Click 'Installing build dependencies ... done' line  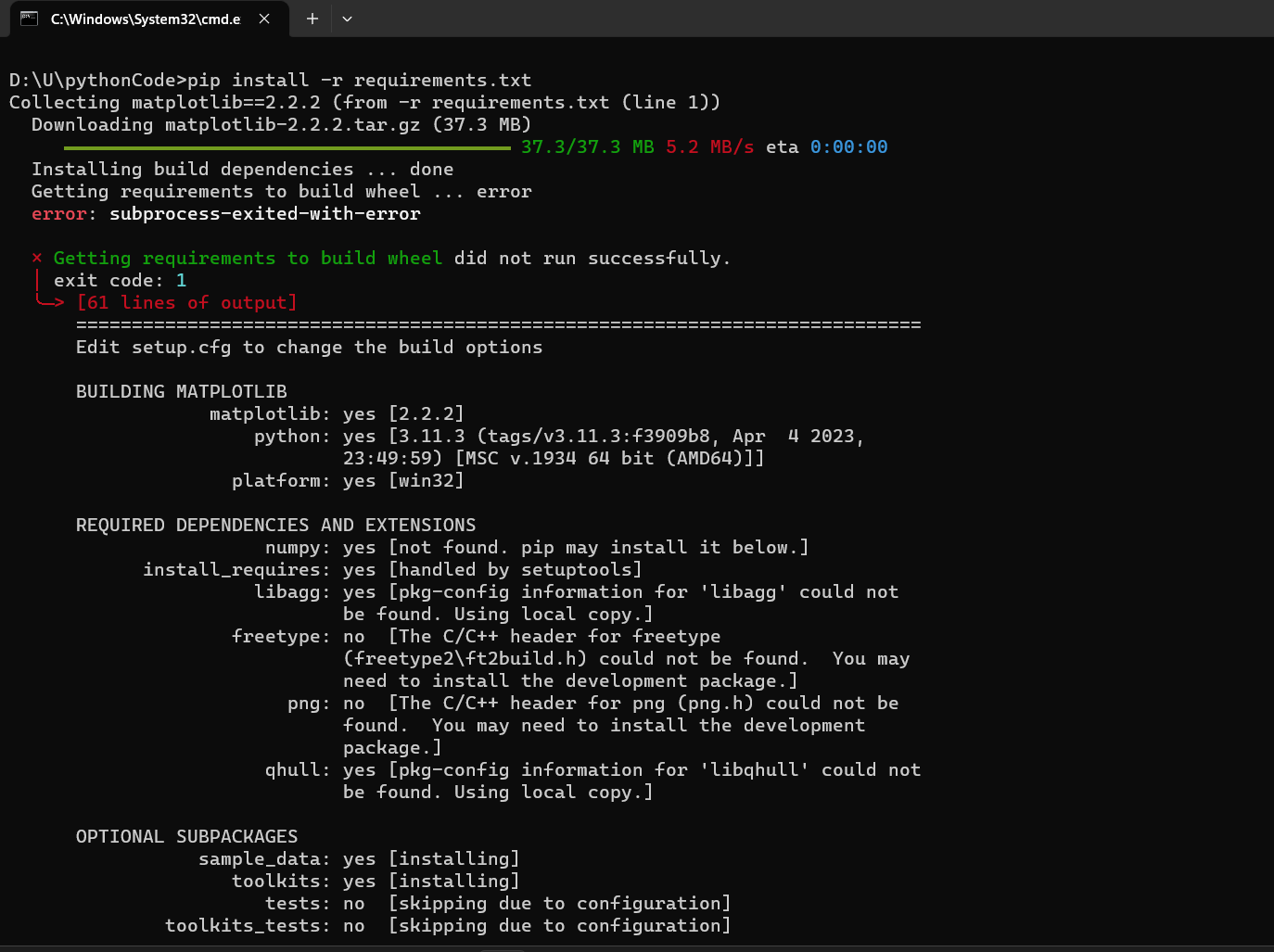243,170
